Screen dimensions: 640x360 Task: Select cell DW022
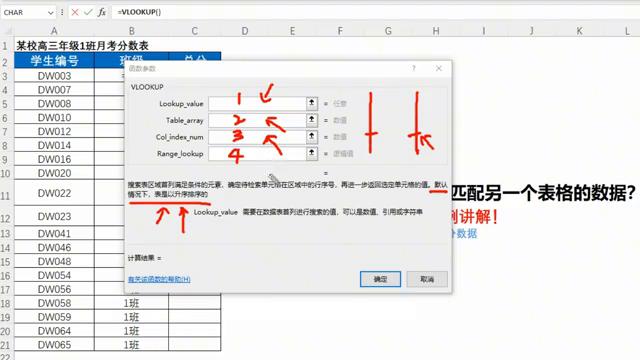coord(54,193)
